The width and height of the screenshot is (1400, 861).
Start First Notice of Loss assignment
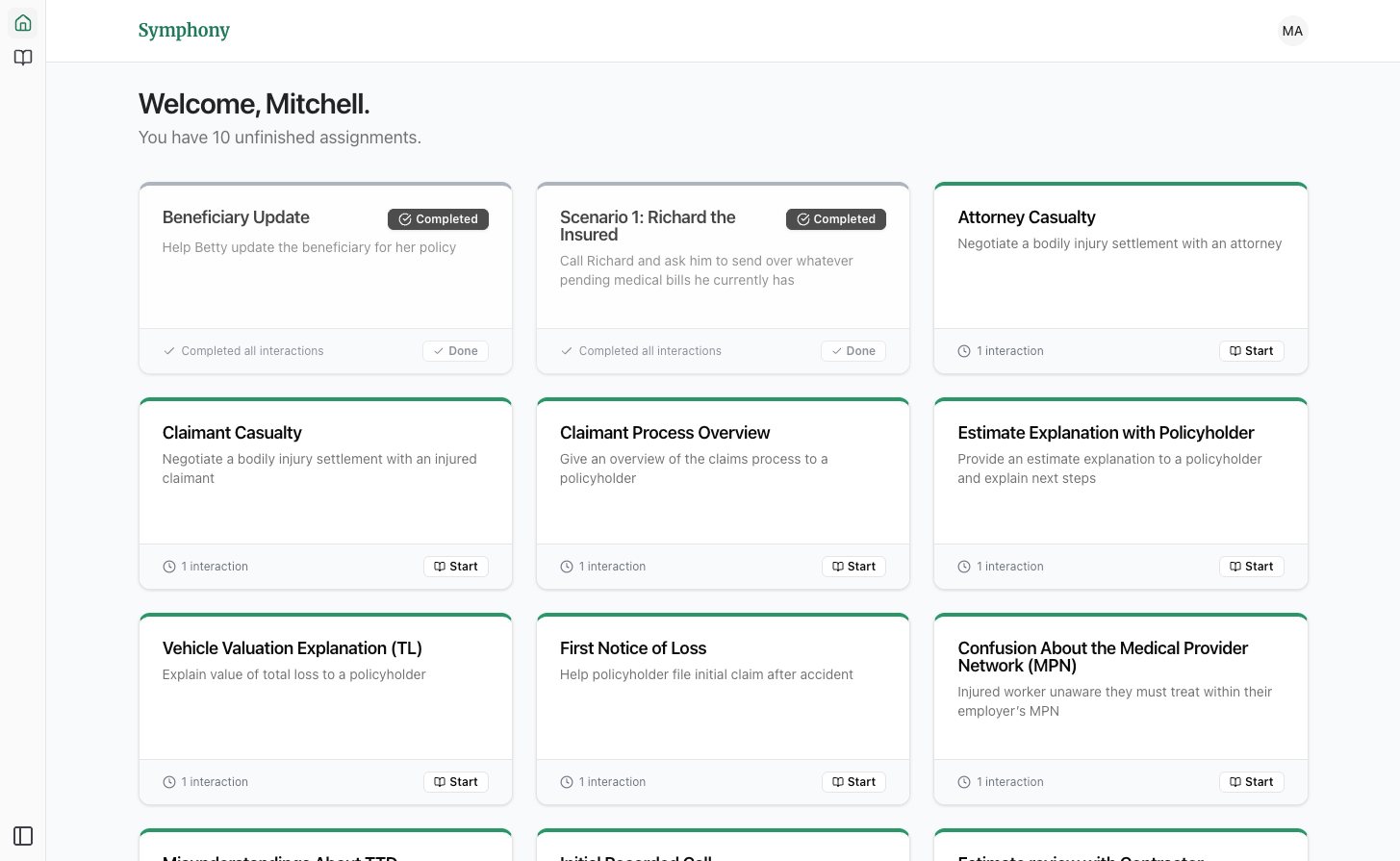click(853, 782)
